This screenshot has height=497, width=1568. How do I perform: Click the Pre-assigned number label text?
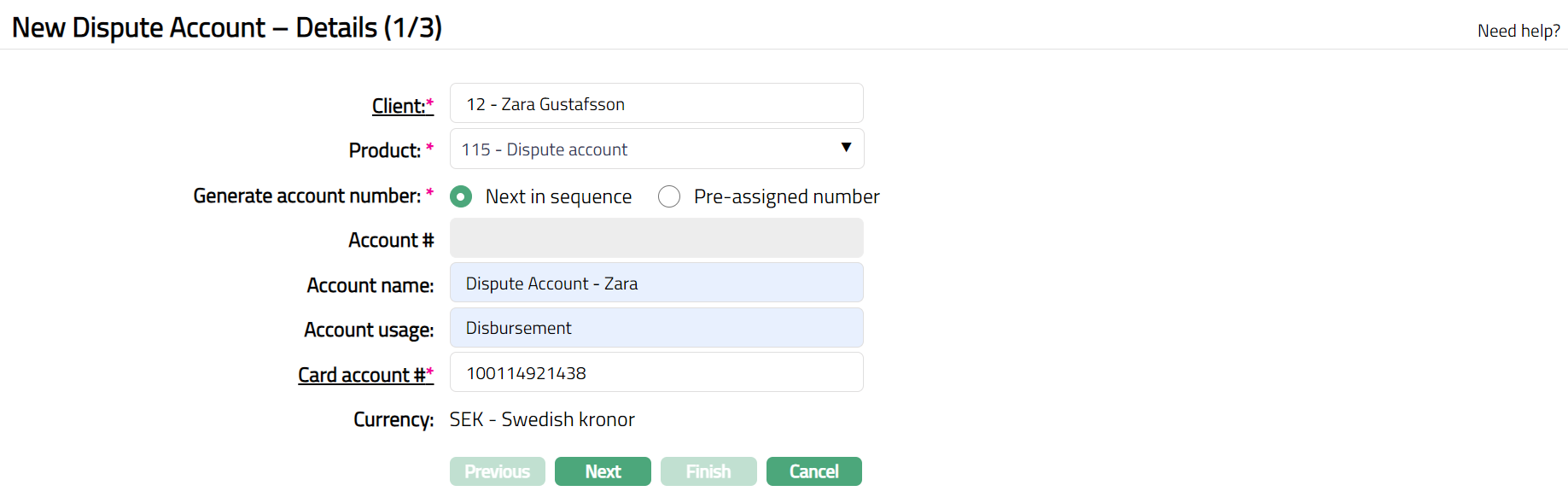coord(786,197)
